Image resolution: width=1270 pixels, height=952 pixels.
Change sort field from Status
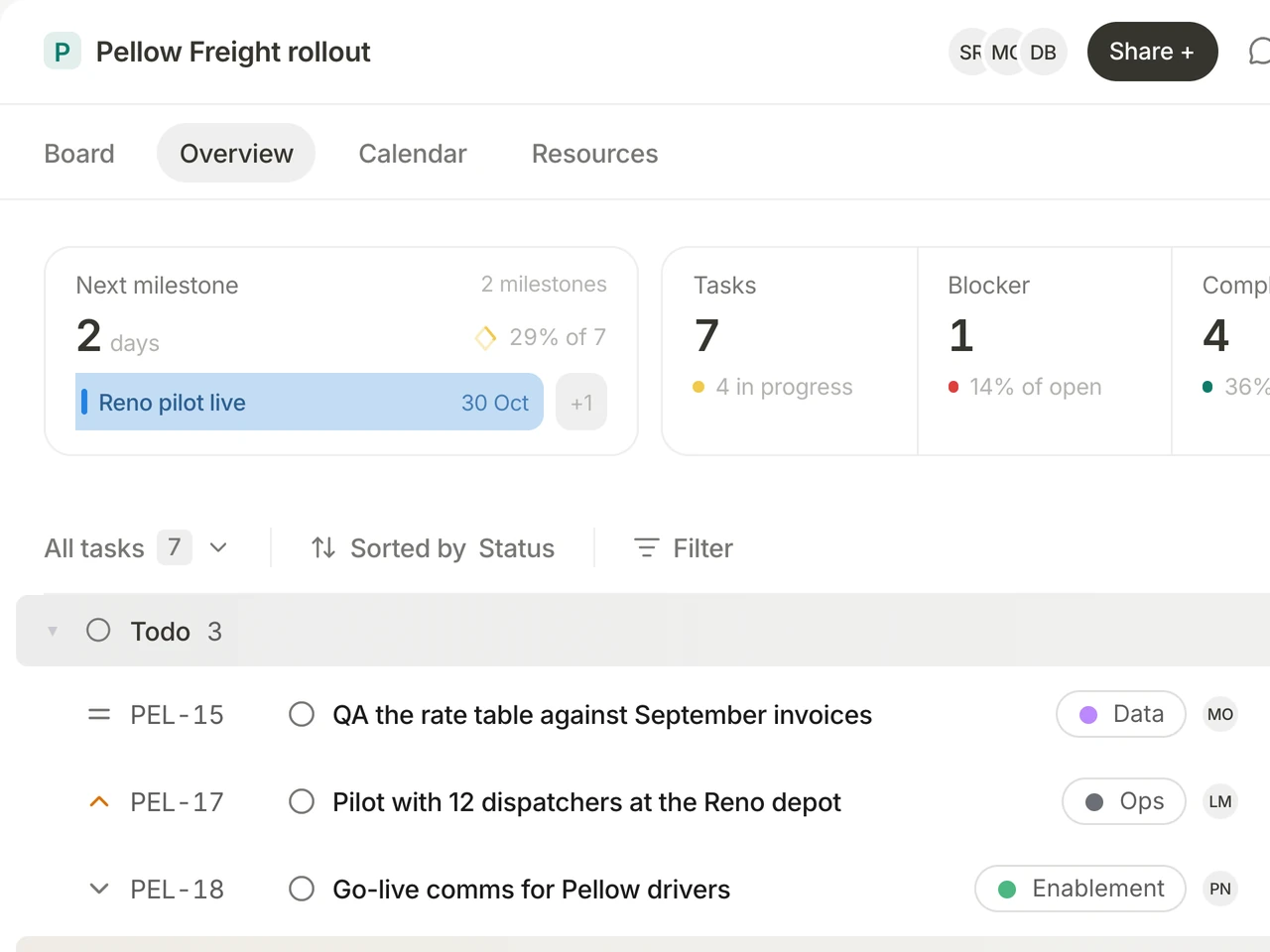516,548
